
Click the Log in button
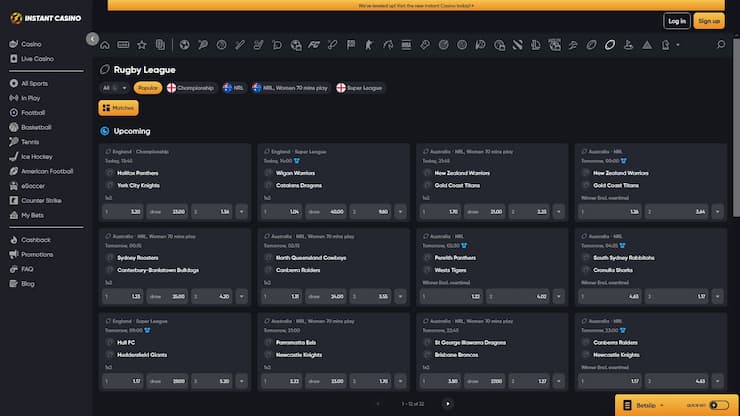(x=677, y=21)
